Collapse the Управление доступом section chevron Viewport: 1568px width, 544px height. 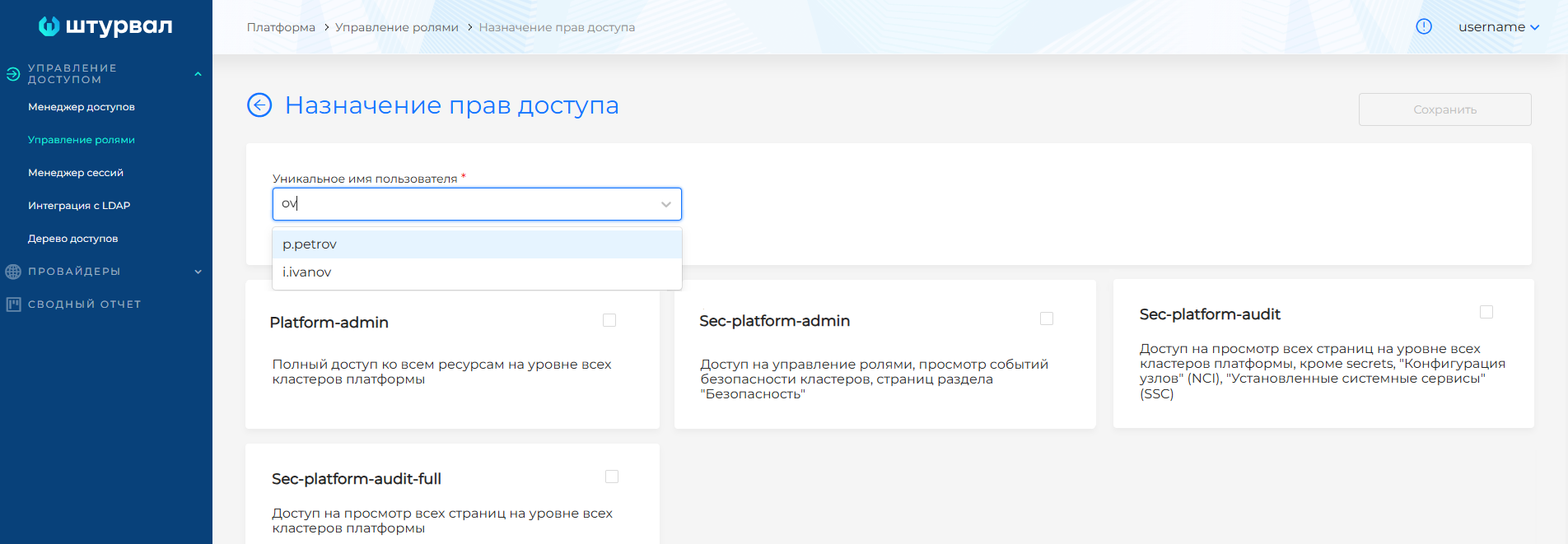198,74
